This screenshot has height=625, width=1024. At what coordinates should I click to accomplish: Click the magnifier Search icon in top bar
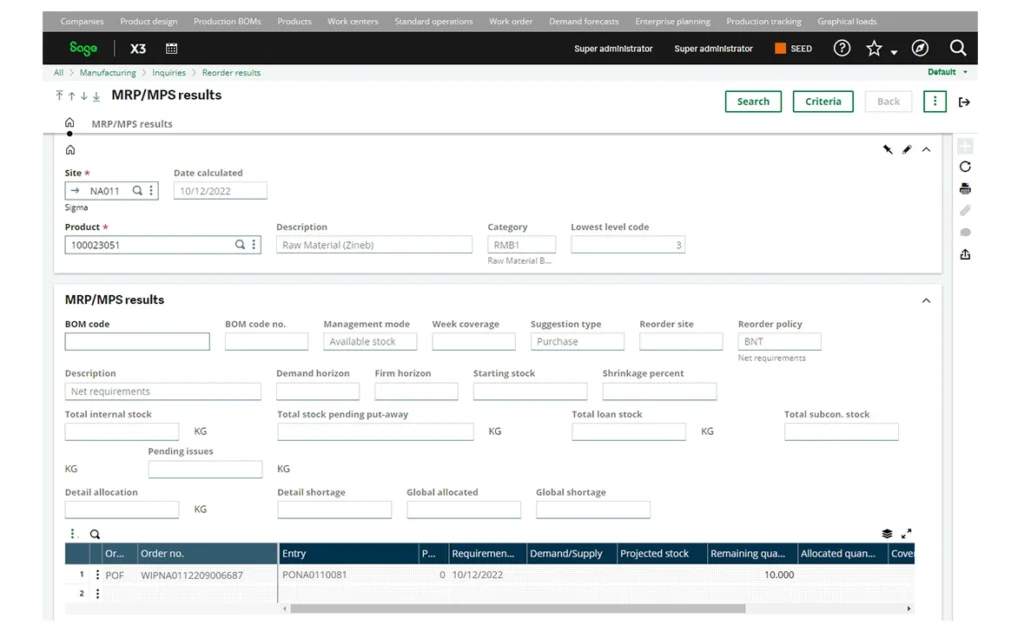957,48
